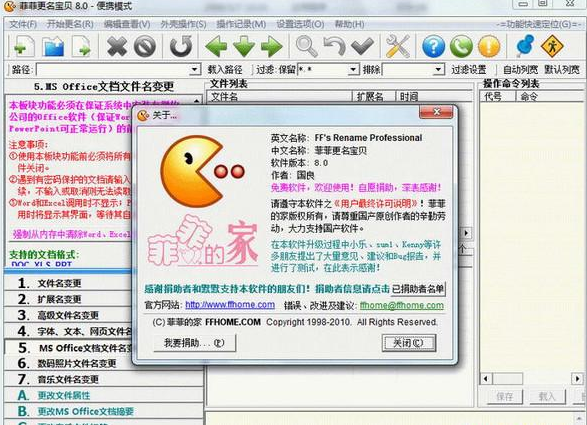Click the black X remove icon
Image resolution: width=587 pixels, height=425 pixels.
click(117, 46)
